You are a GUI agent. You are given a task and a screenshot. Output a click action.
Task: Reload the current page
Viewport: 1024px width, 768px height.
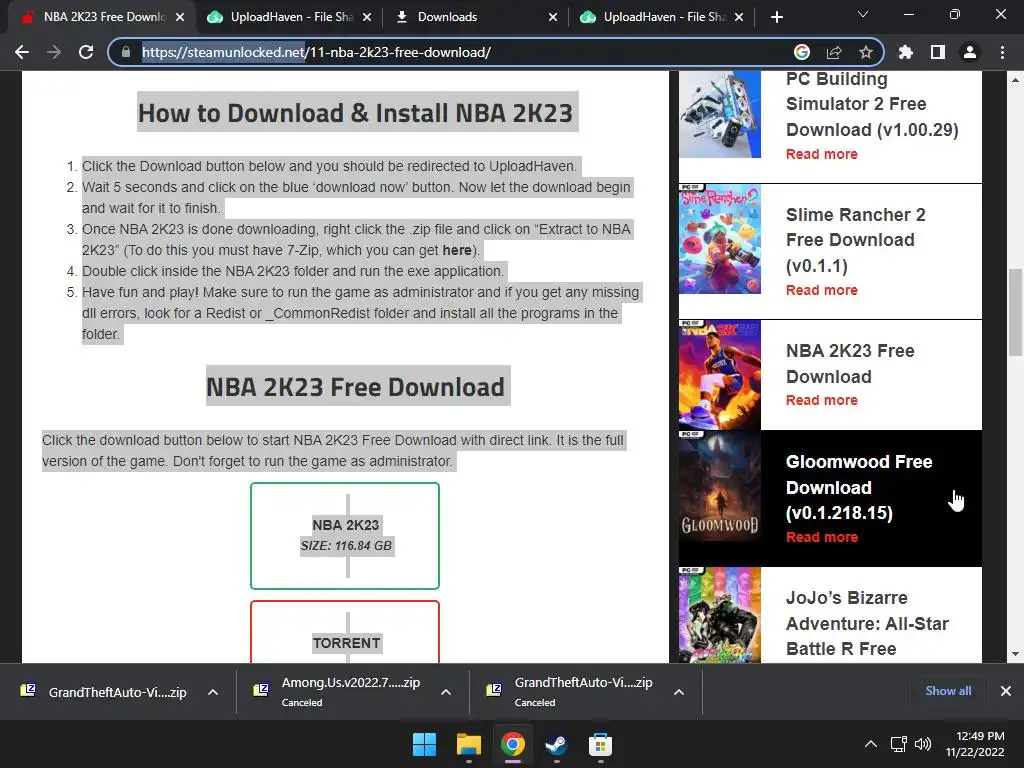pyautogui.click(x=86, y=52)
